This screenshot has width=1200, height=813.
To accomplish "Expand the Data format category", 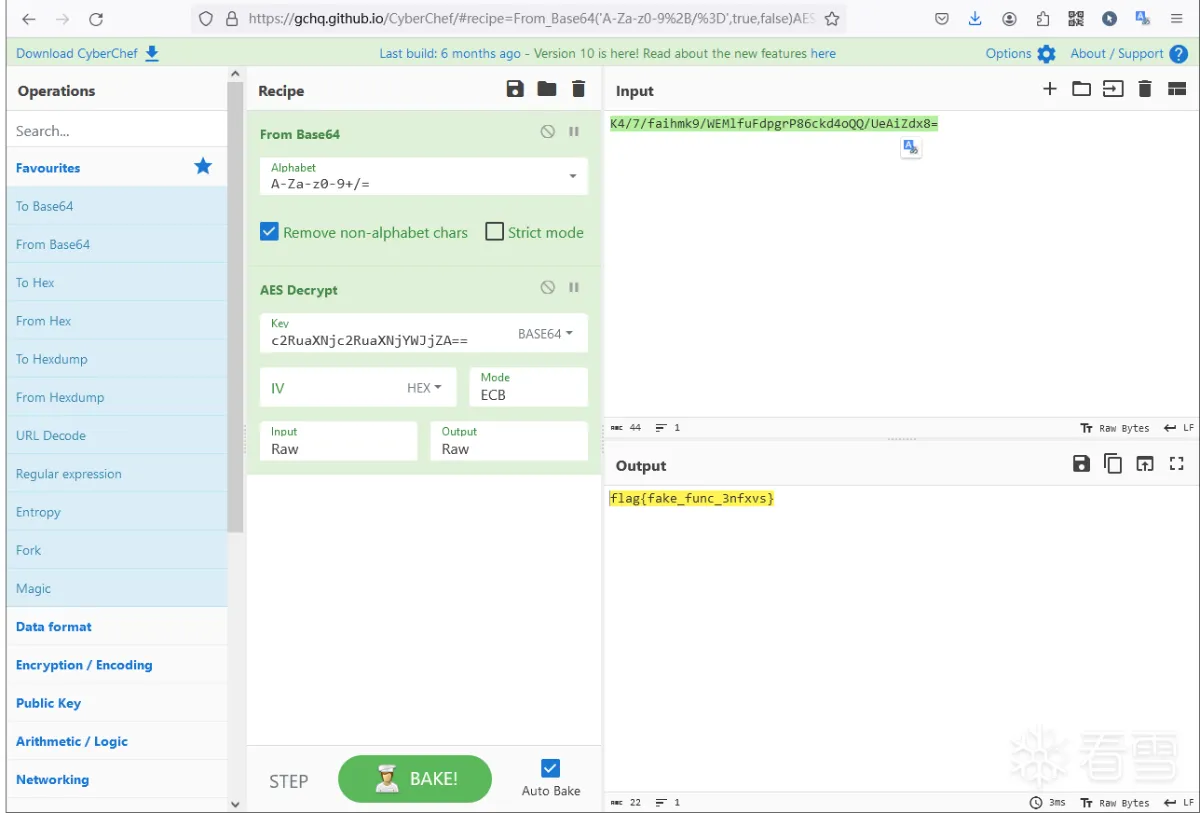I will [x=54, y=627].
